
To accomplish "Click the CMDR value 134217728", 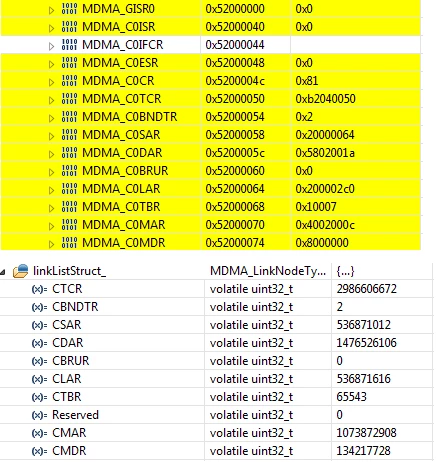I will click(363, 451).
